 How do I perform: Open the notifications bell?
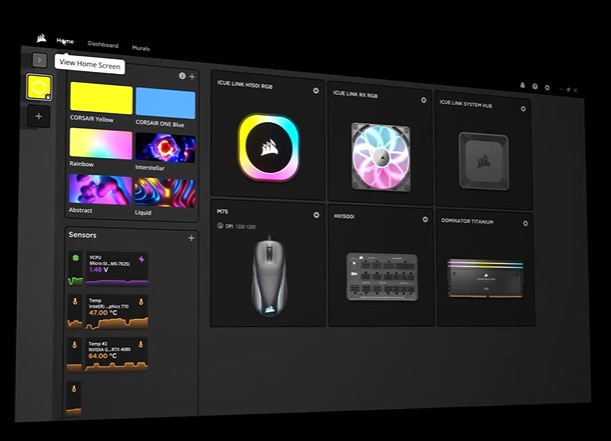point(523,85)
